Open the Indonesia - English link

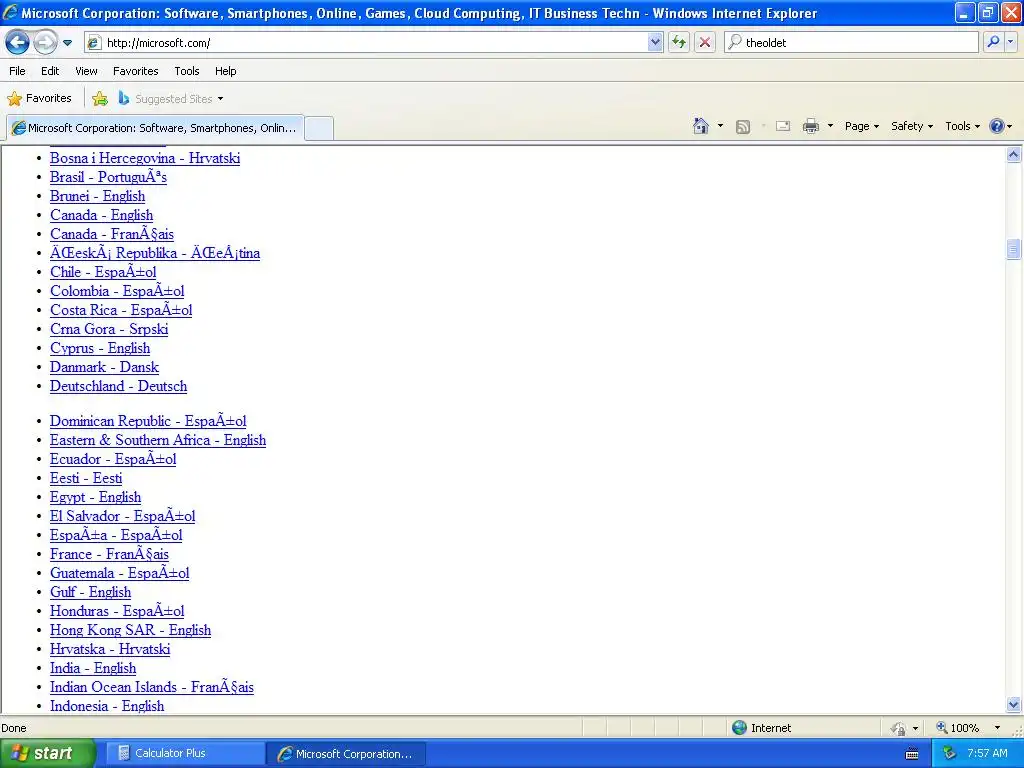107,706
